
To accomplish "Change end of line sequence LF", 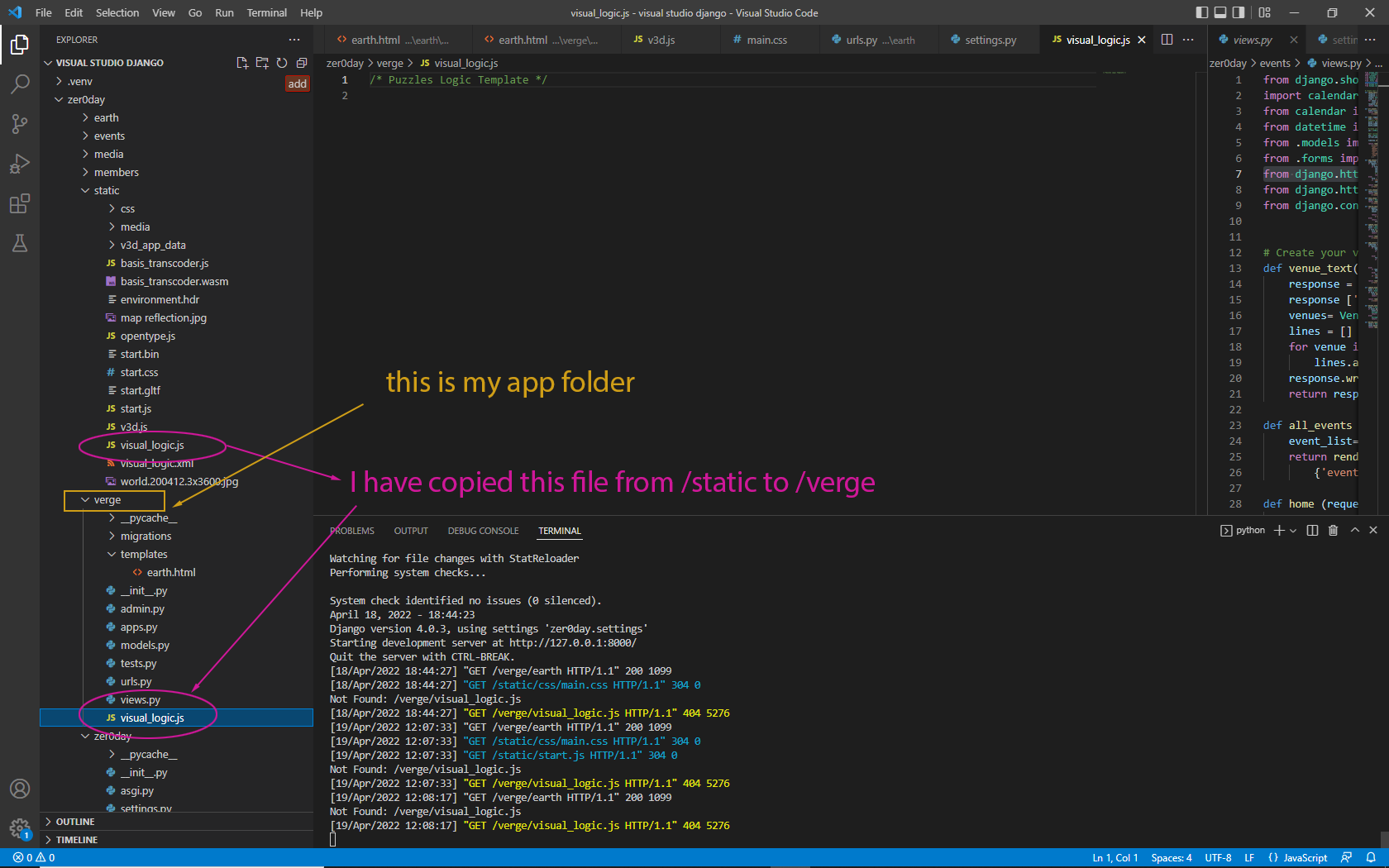I will tap(1249, 858).
